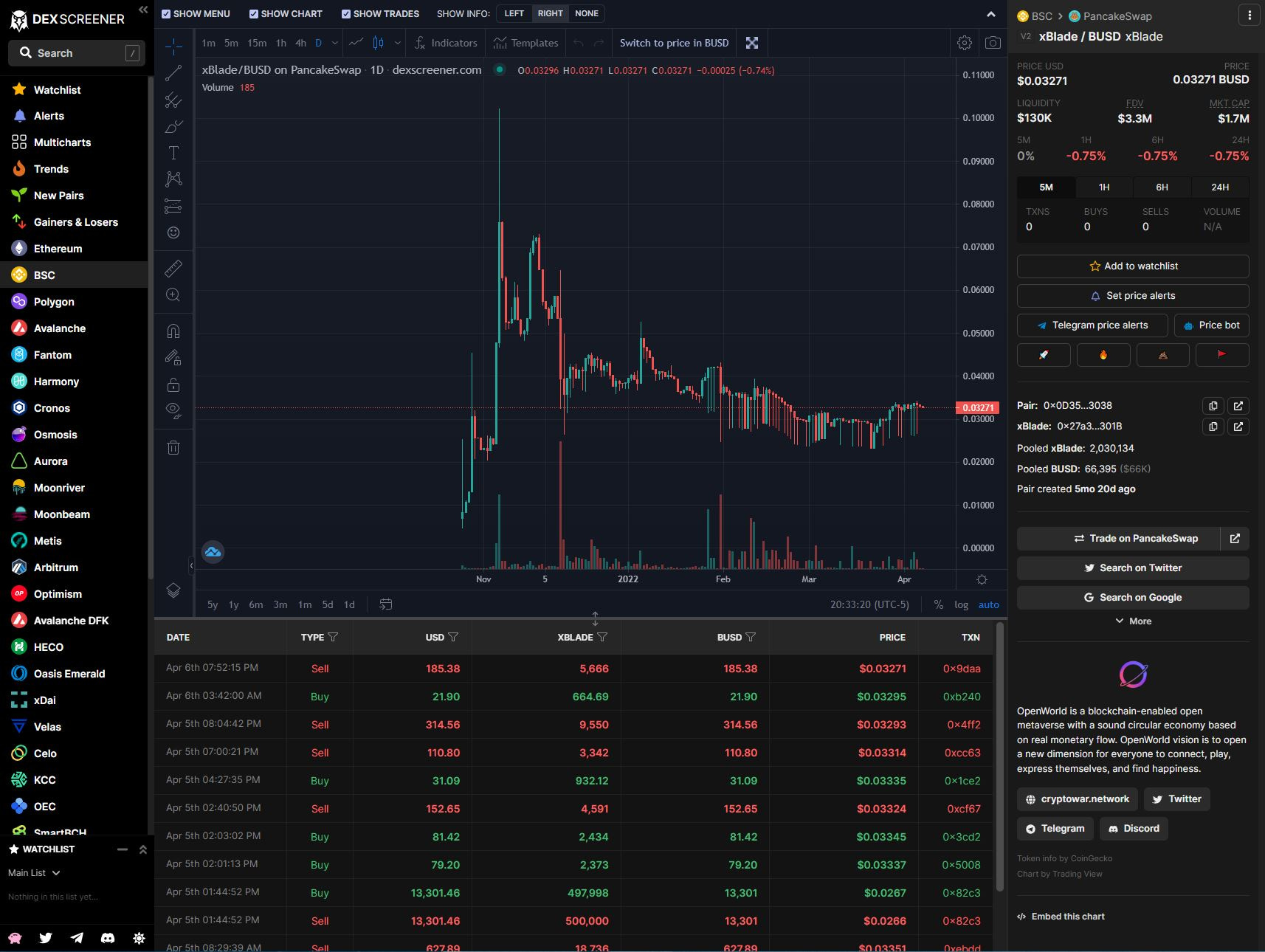Viewport: 1265px width, 952px height.
Task: Open xBlade token address in explorer
Action: pos(1238,427)
